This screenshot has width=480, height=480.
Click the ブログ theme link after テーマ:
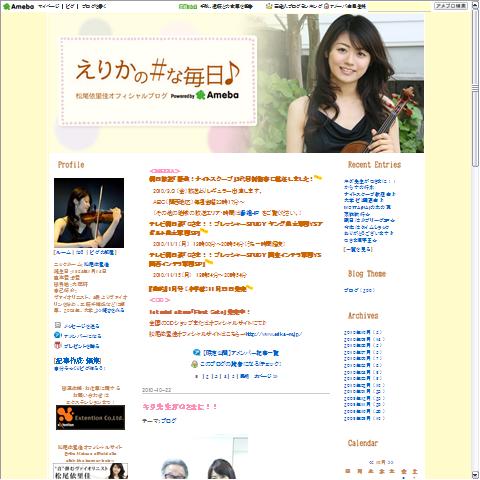pyautogui.click(x=169, y=421)
